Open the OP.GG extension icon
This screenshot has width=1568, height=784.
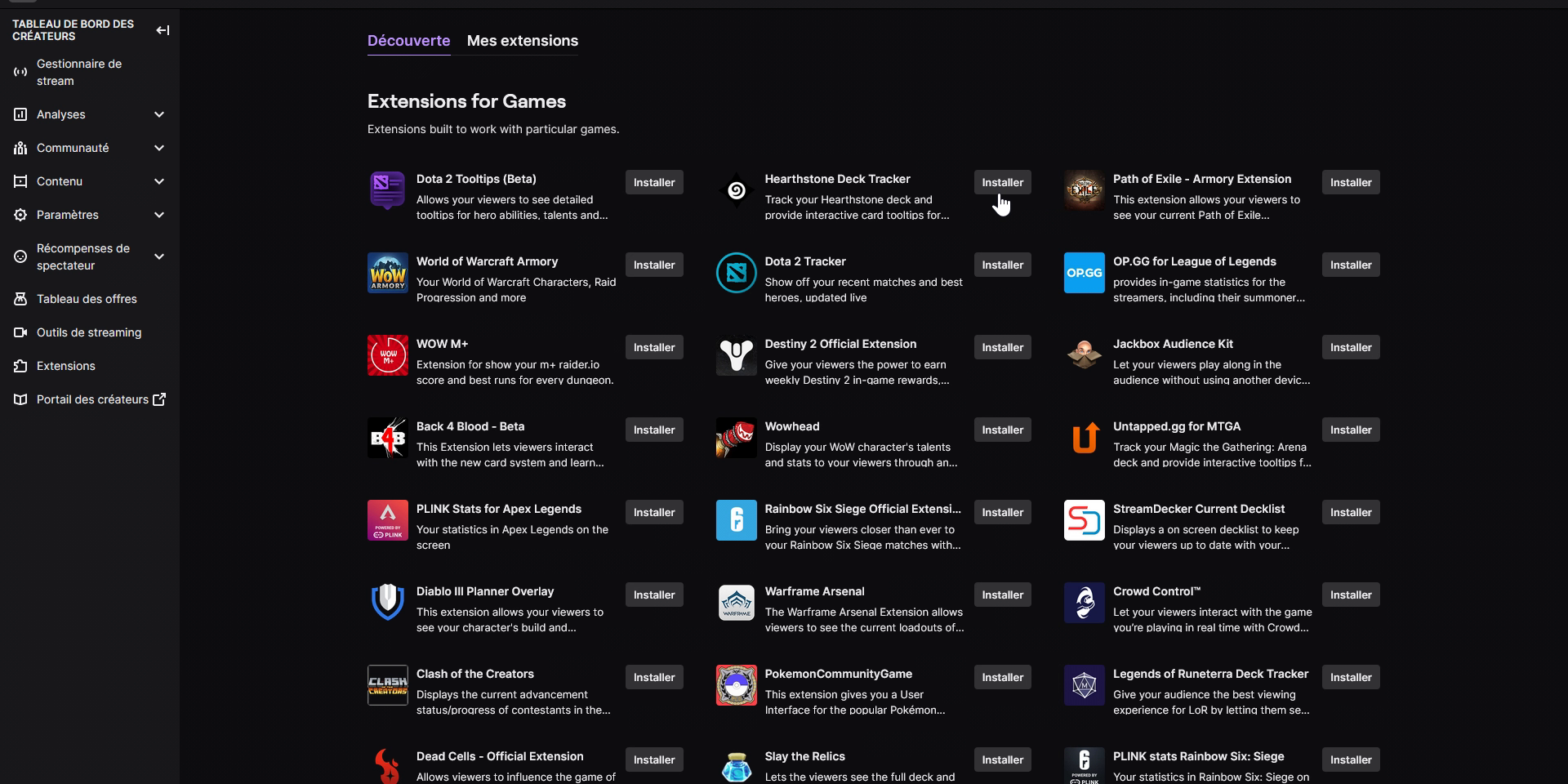pyautogui.click(x=1084, y=273)
